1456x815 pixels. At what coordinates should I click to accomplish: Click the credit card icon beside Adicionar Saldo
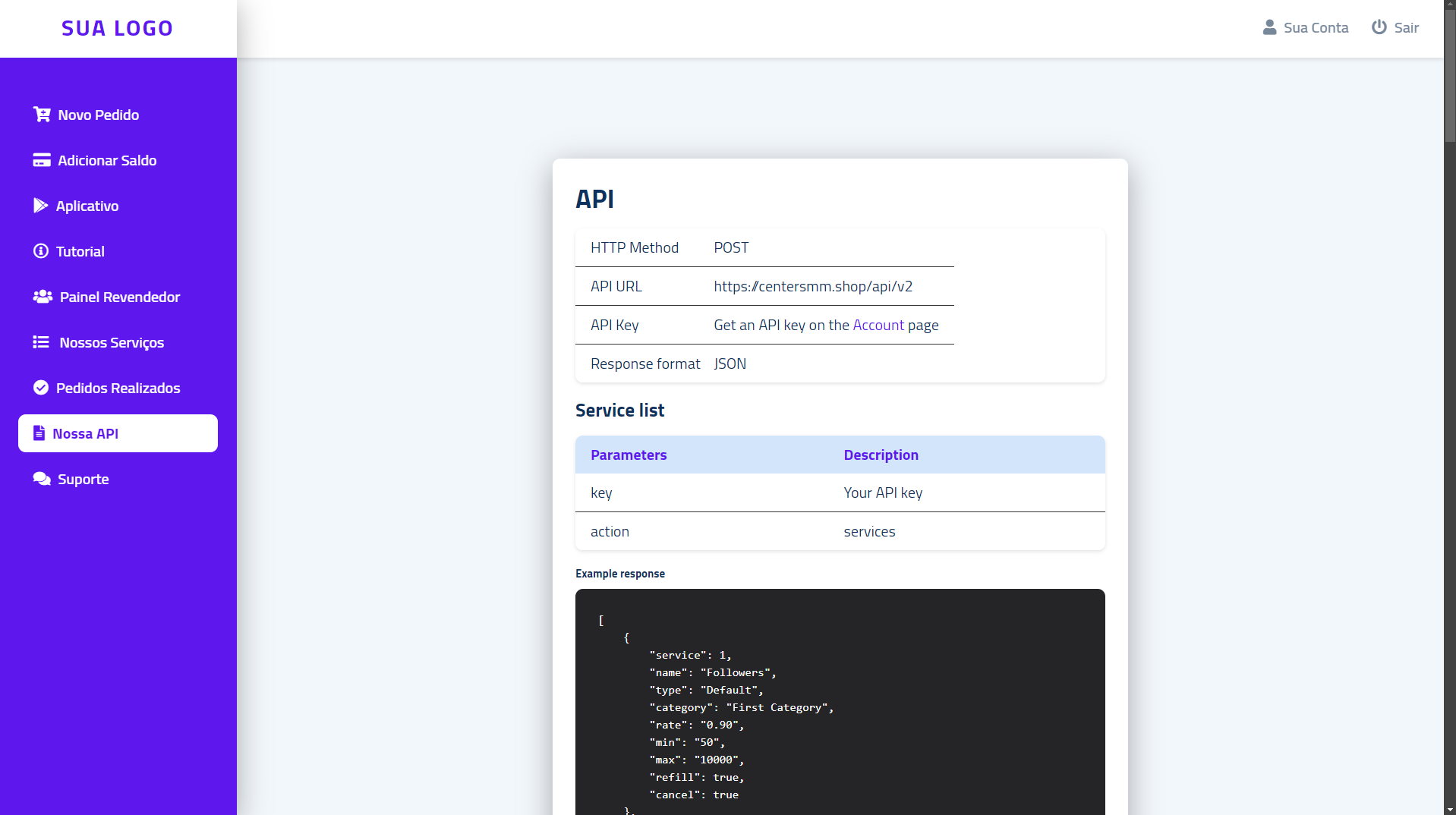[x=42, y=159]
